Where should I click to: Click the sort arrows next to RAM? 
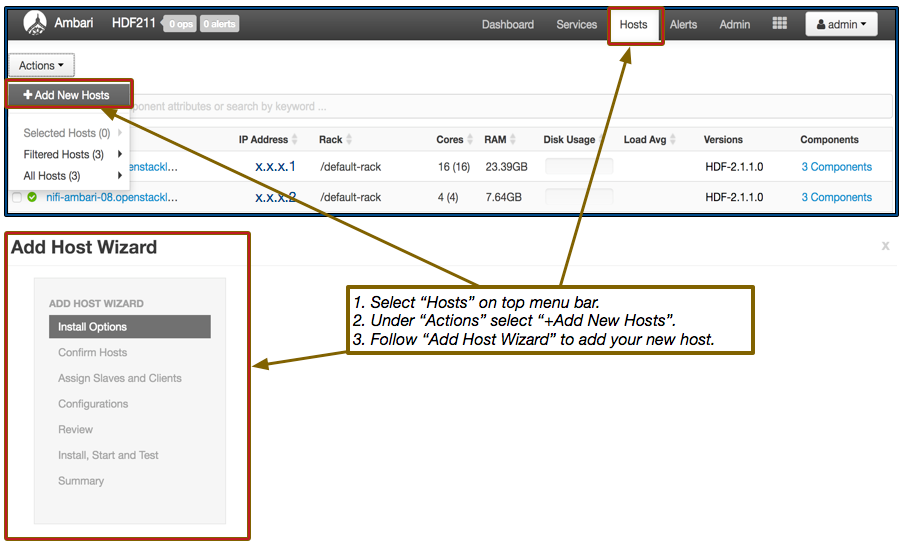pyautogui.click(x=513, y=139)
